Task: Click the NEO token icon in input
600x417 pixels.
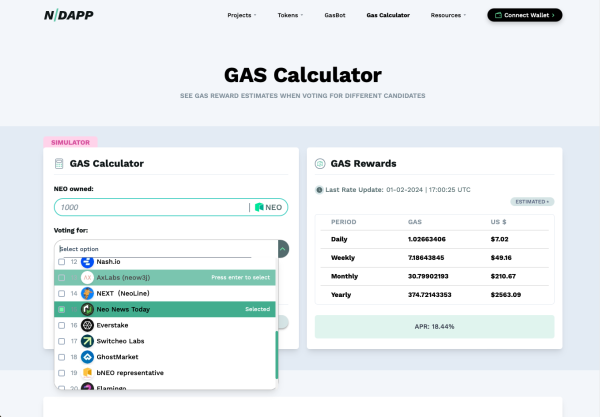Action: [x=259, y=207]
